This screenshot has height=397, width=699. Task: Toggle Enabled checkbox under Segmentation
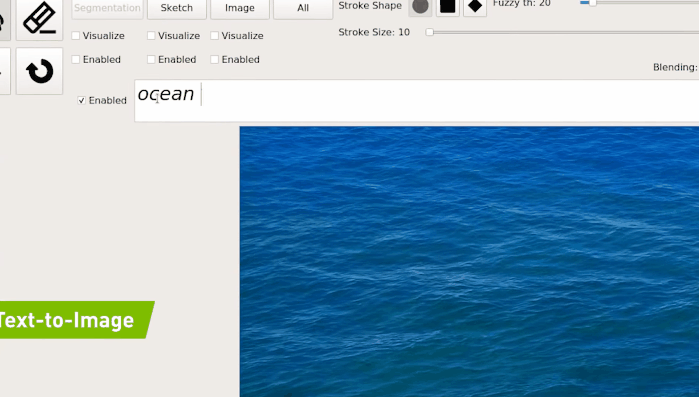[76, 59]
